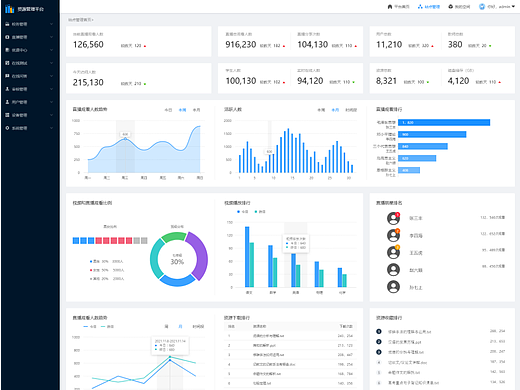Viewport: 520px width, 390px height.
Task: Toggle the 20% 2000人 gray legend entry
Action: 107,278
